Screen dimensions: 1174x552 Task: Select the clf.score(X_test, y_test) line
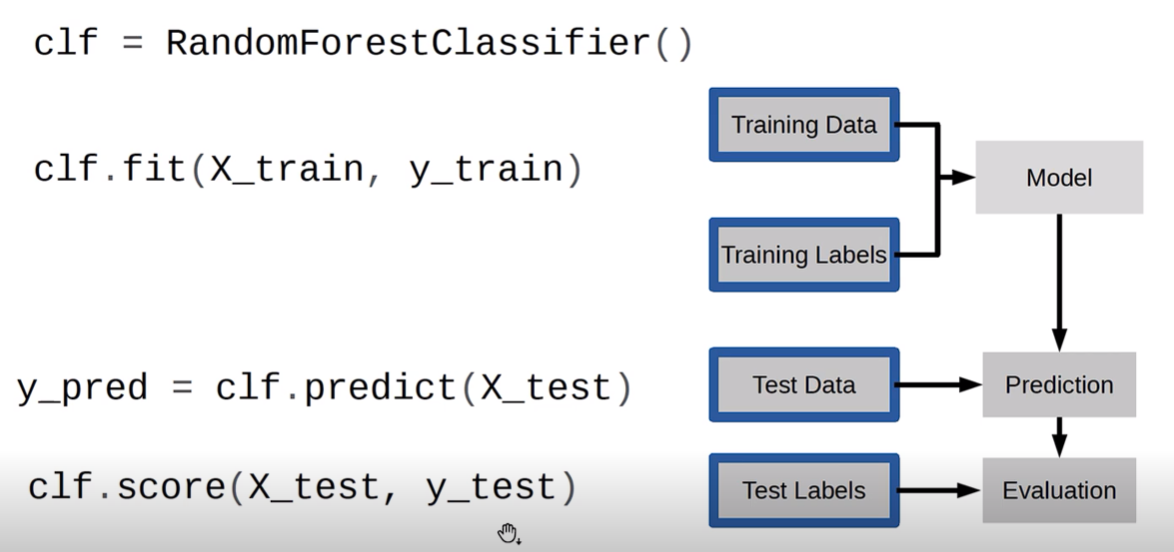tap(302, 488)
